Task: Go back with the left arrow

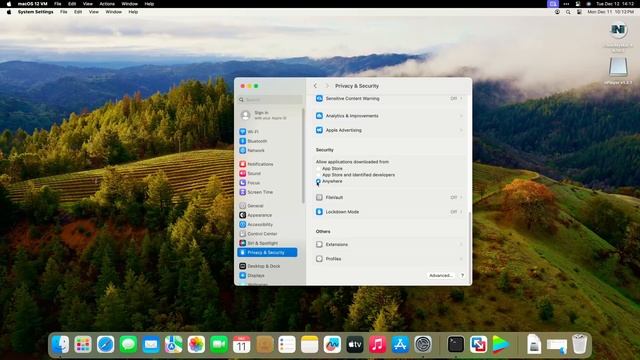Action: pos(315,86)
